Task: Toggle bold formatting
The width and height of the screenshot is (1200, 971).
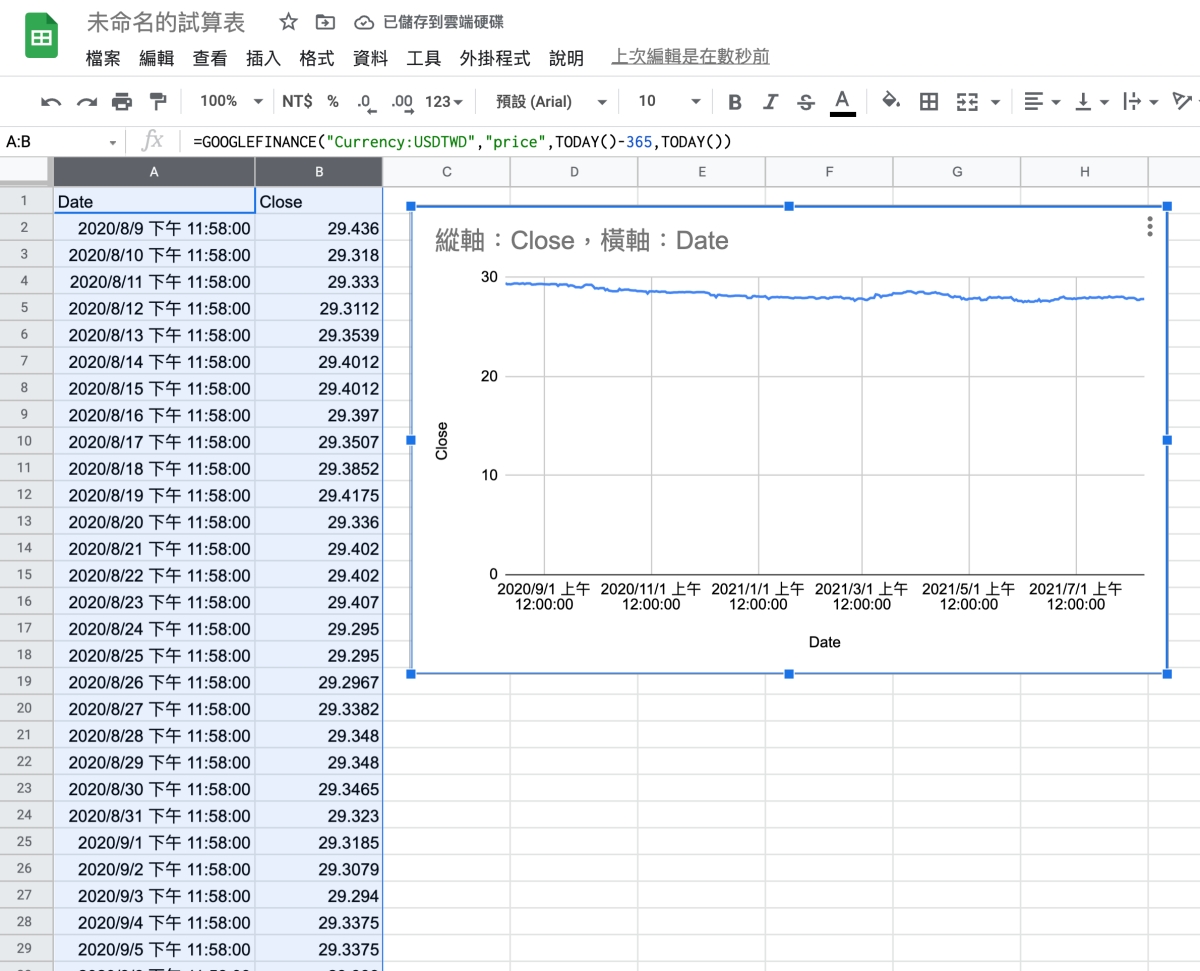Action: tap(735, 102)
